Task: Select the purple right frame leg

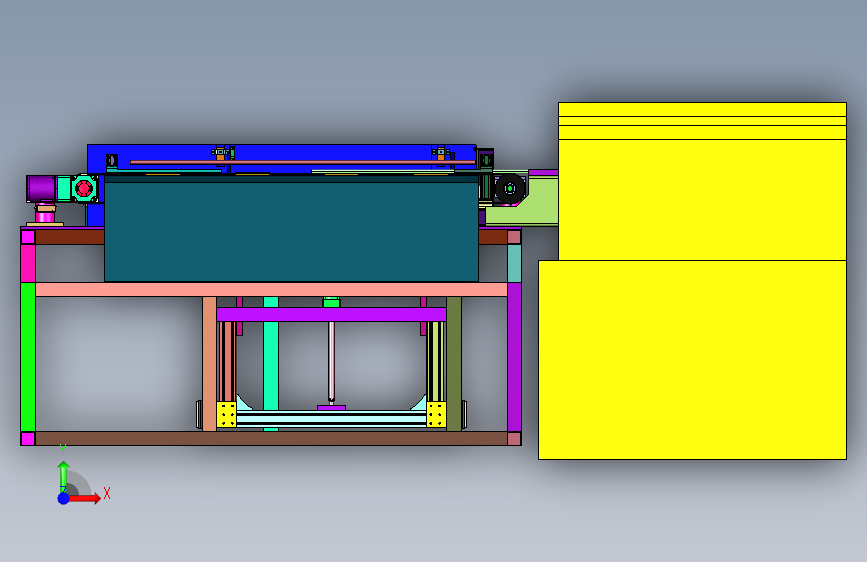Action: [x=514, y=357]
